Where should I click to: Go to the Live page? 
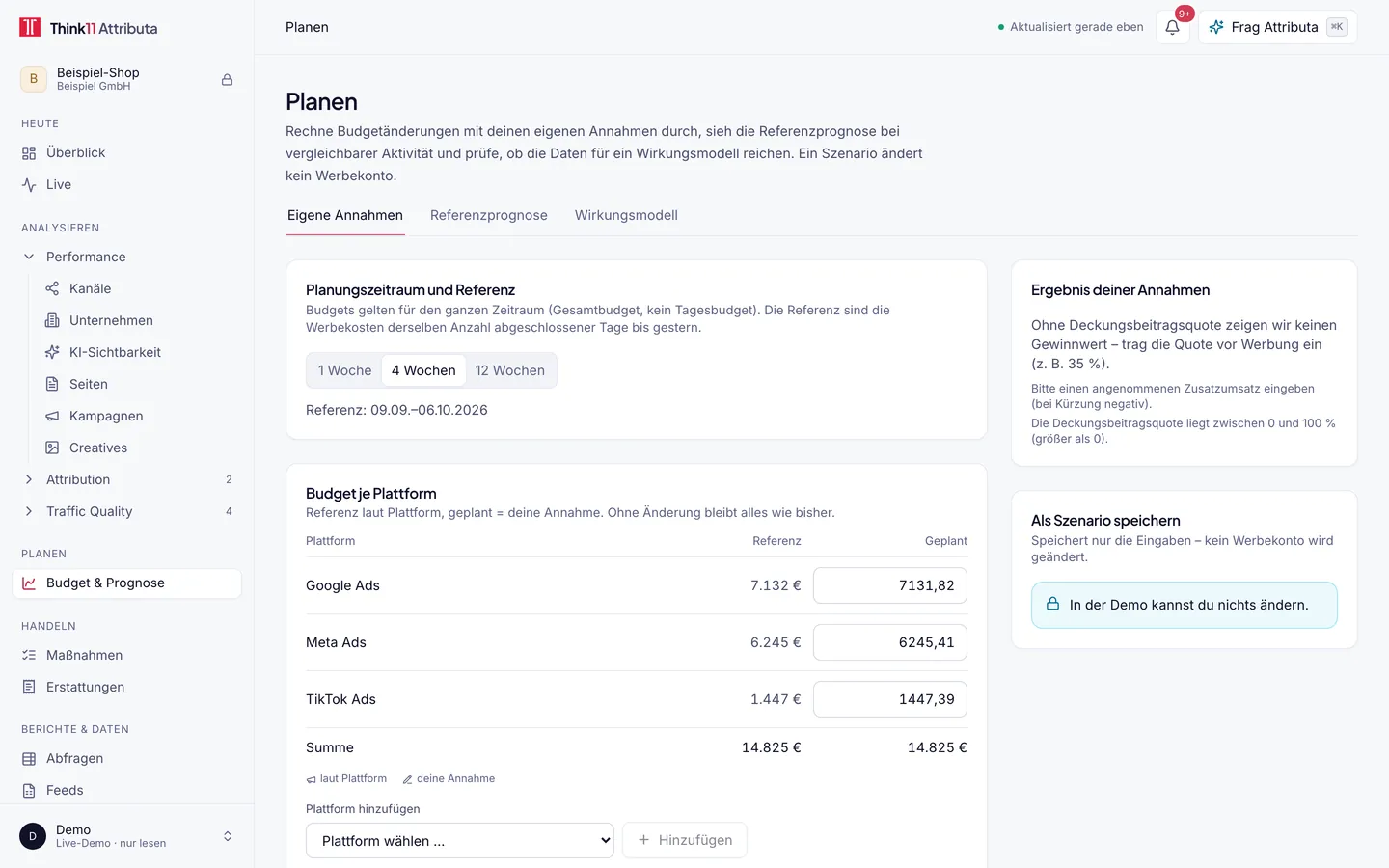[x=126, y=185]
